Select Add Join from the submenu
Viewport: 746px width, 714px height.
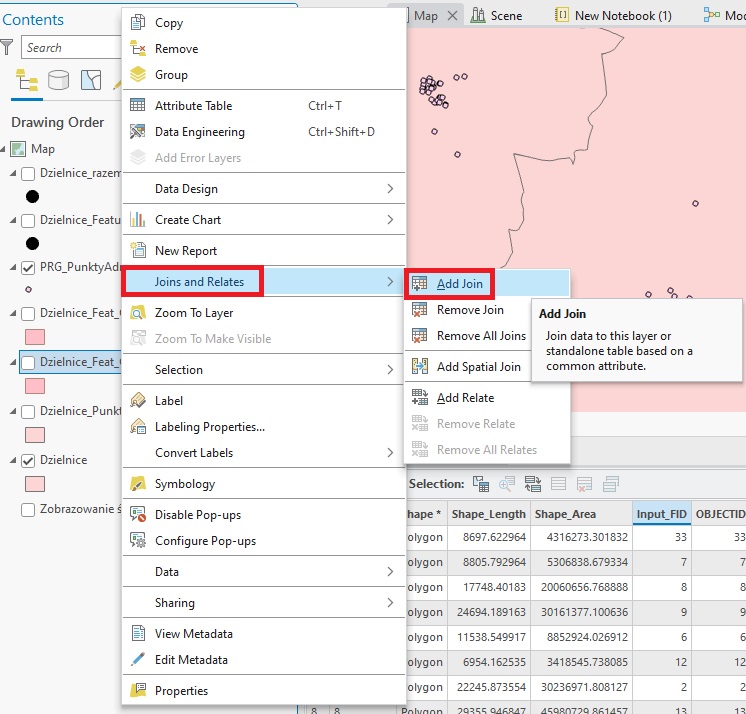tap(459, 284)
